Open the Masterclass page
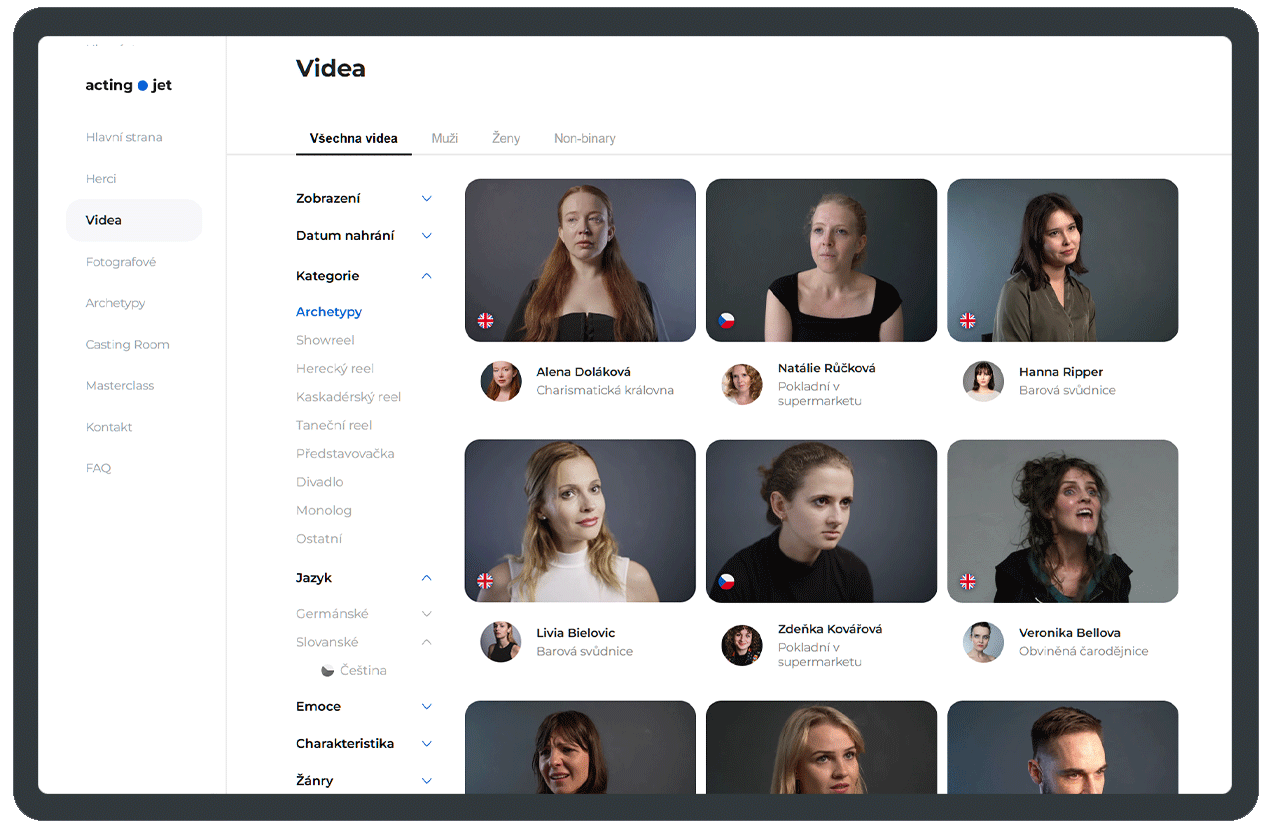This screenshot has width=1268, height=836. pyautogui.click(x=120, y=385)
